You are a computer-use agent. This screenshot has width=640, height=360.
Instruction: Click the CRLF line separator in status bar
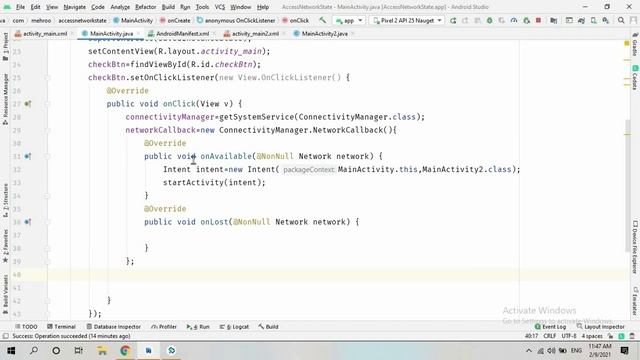549,336
